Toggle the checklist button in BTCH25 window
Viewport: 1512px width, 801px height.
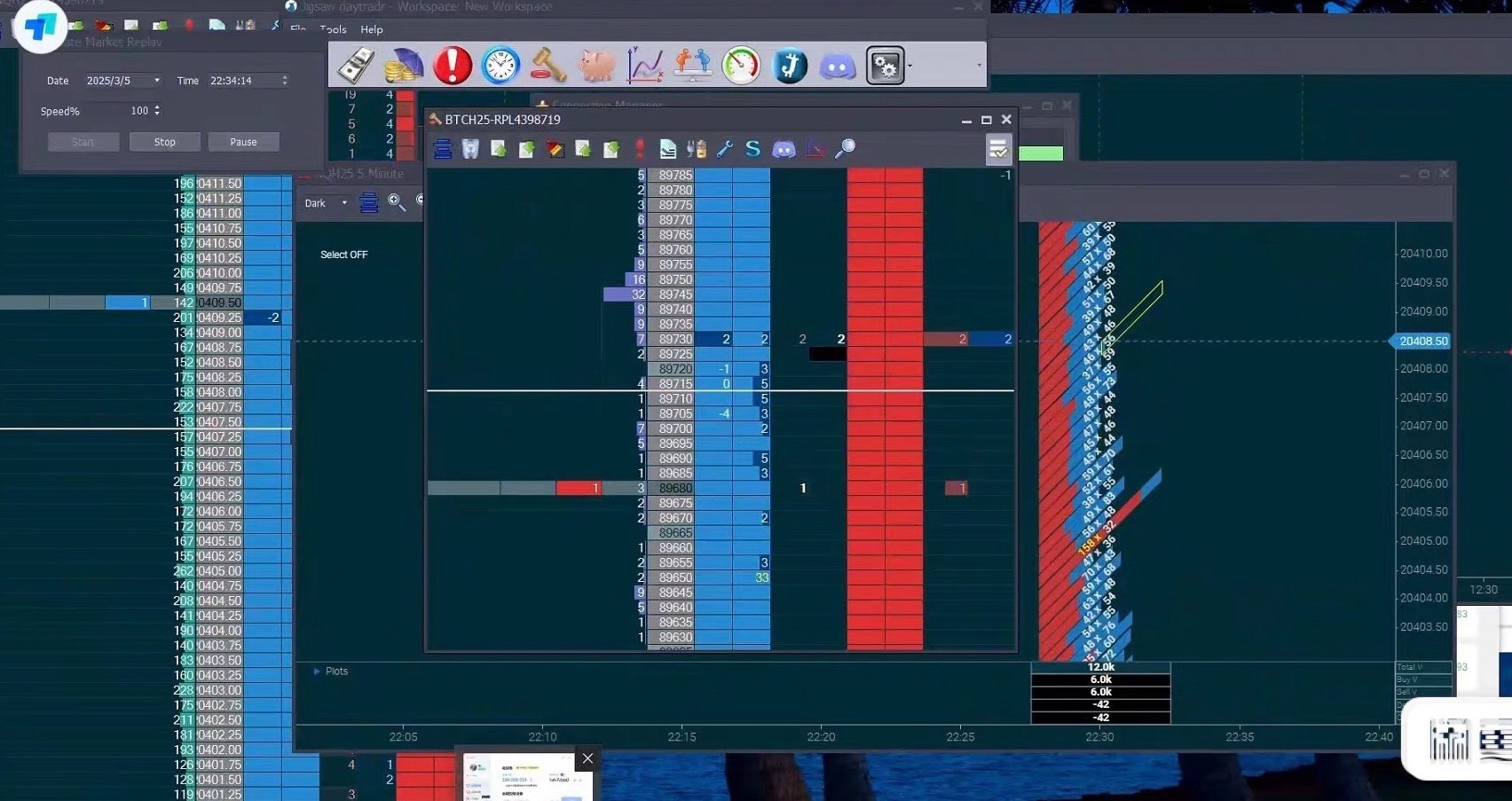tap(998, 150)
